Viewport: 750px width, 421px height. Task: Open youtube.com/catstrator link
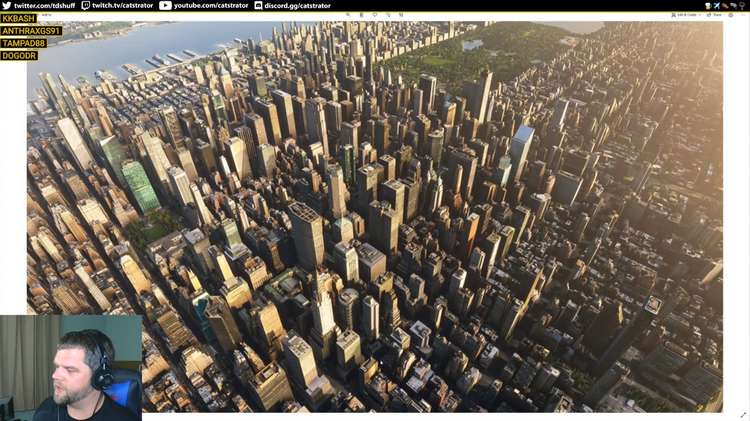(x=211, y=5)
